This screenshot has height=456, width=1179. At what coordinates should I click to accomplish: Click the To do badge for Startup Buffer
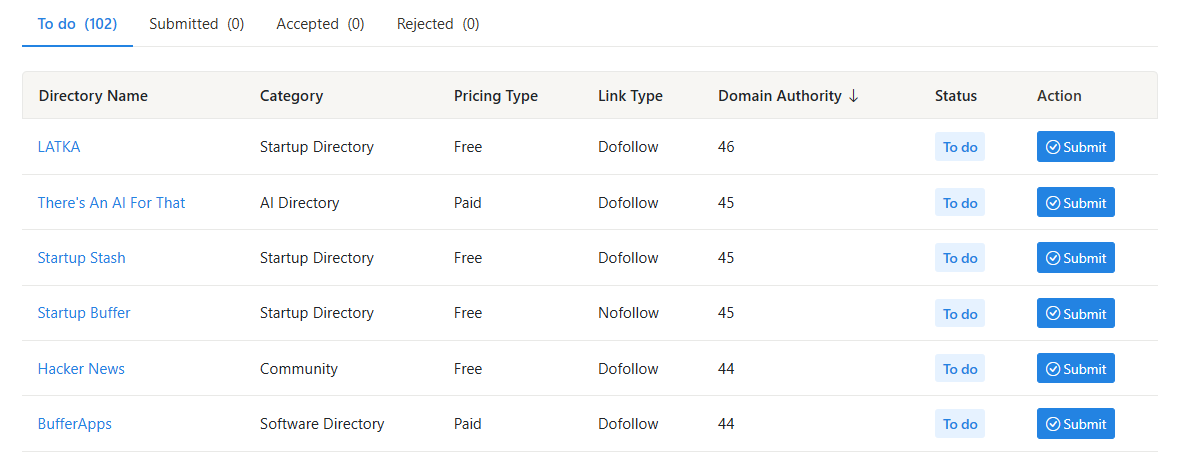tap(959, 313)
